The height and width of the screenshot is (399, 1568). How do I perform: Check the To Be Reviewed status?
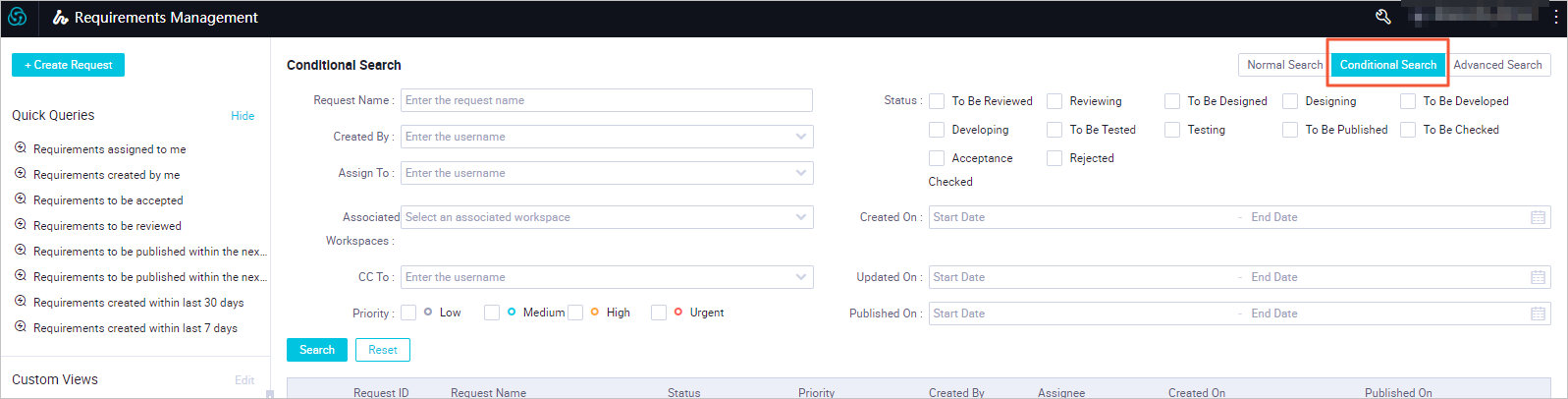(937, 101)
